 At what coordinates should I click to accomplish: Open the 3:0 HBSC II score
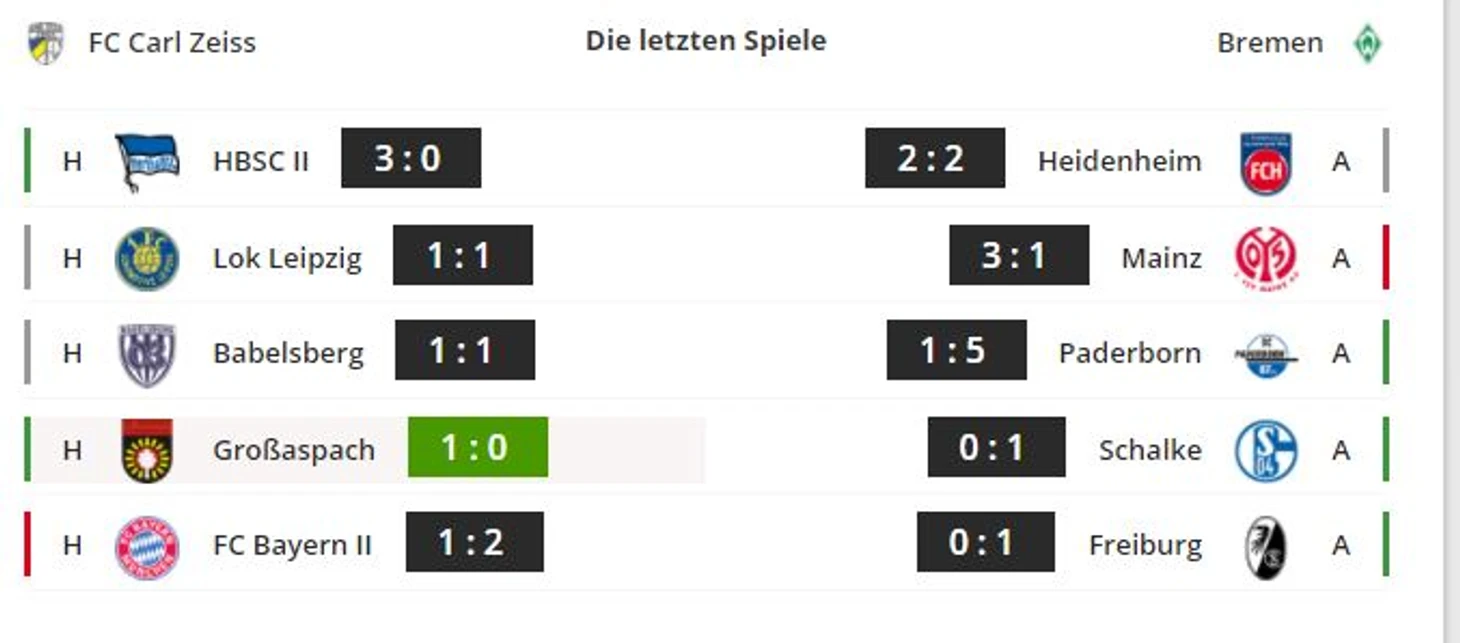(411, 158)
